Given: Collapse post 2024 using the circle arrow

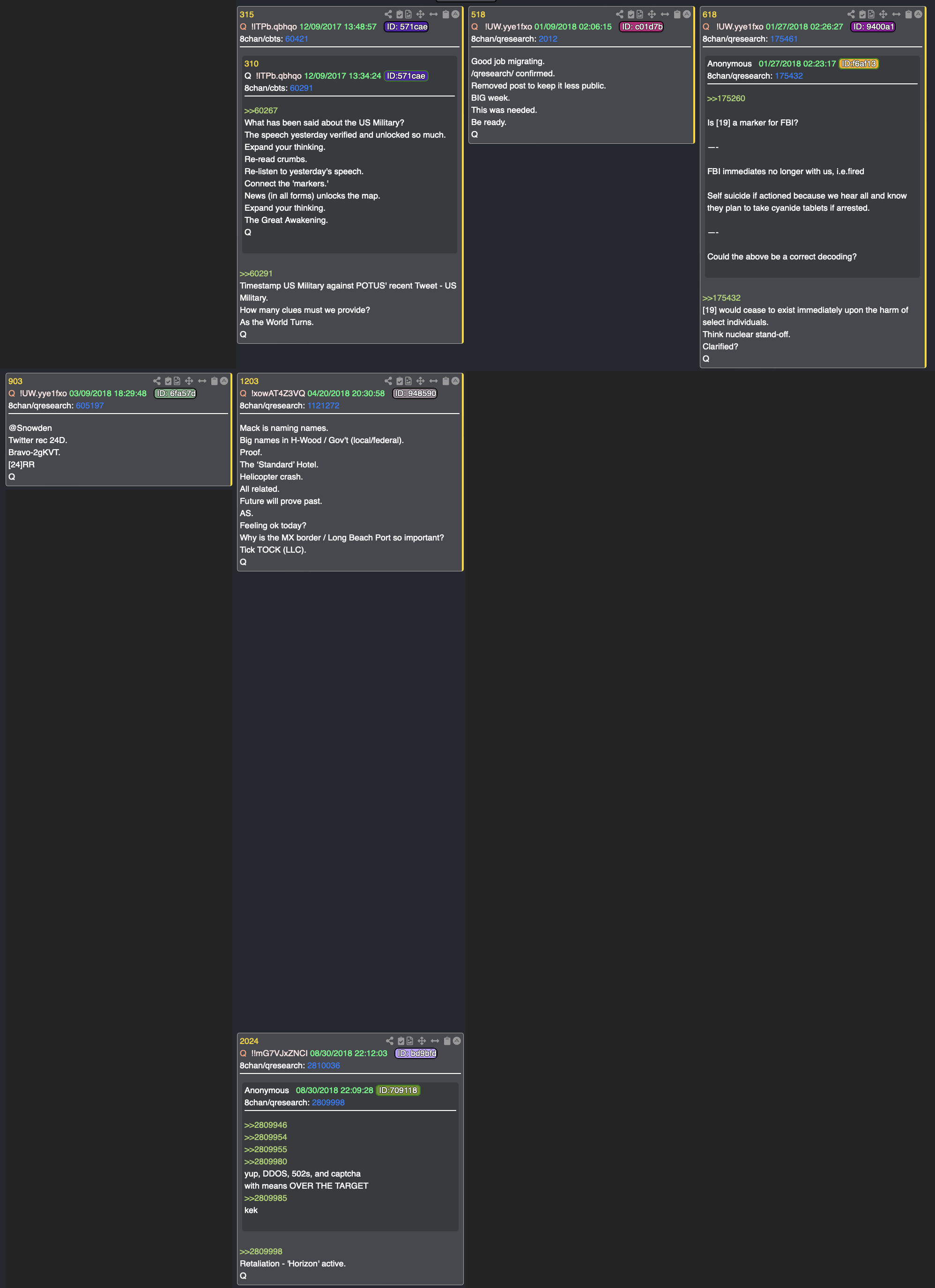Looking at the screenshot, I should point(456,1041).
